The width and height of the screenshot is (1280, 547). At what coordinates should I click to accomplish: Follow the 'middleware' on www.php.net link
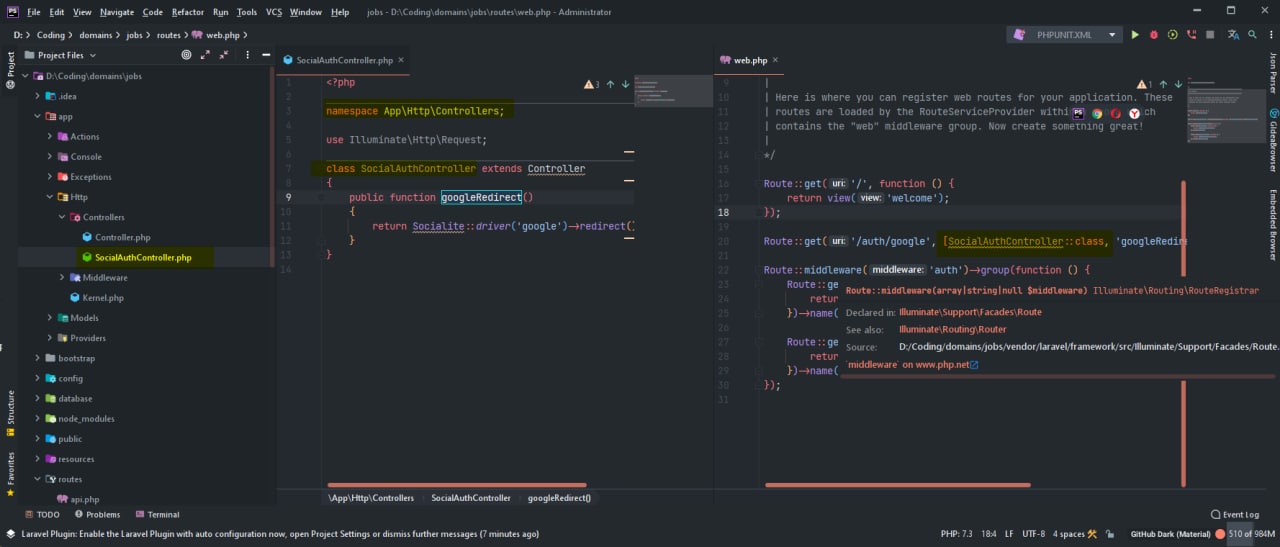pos(909,365)
